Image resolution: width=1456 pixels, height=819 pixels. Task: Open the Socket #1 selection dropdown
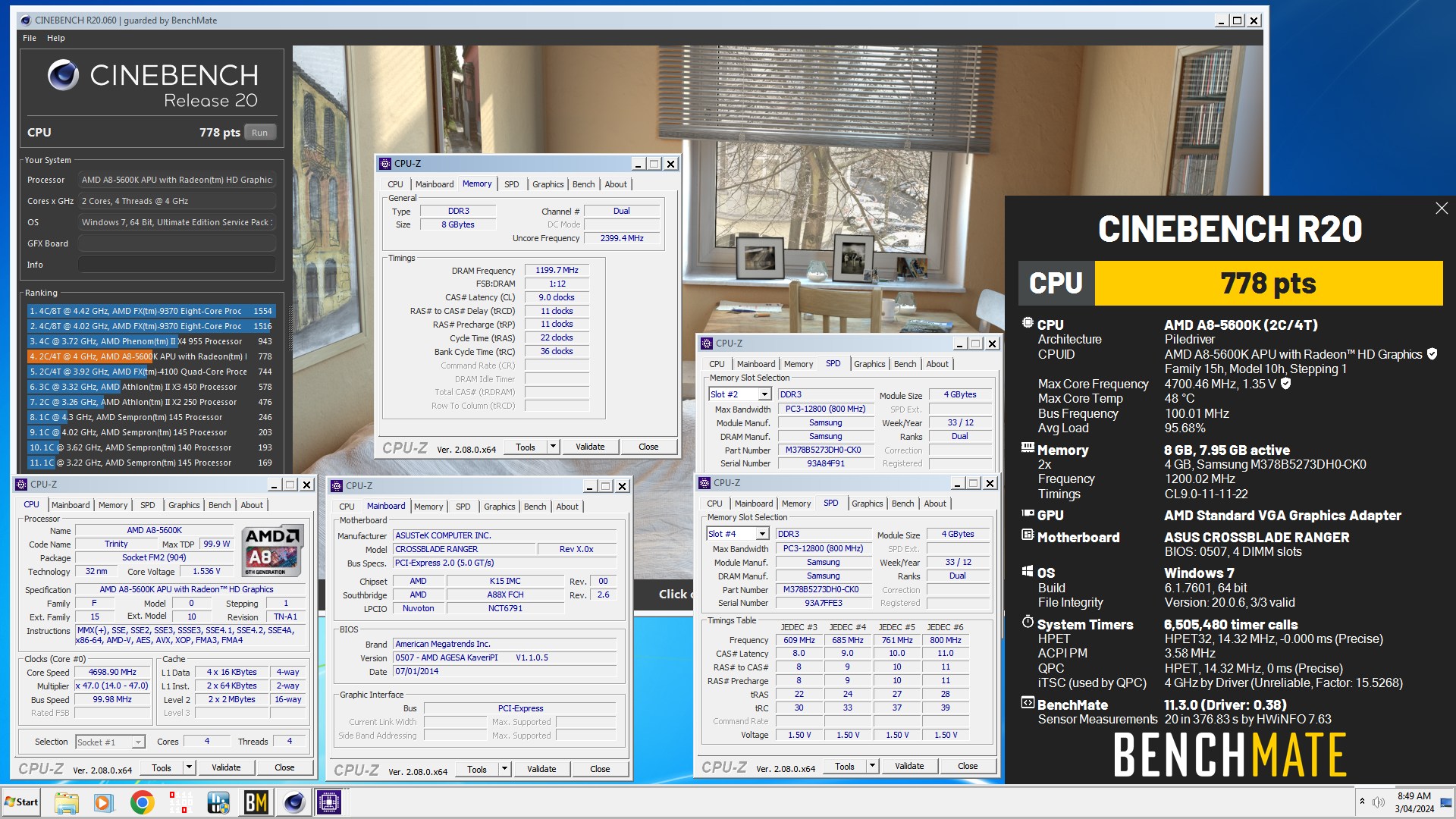138,742
